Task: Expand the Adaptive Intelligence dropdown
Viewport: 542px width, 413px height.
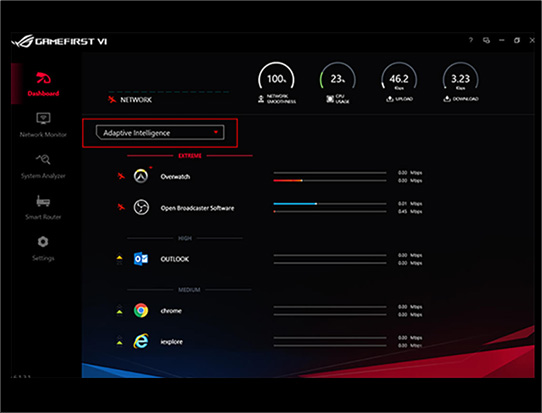Action: coord(160,133)
